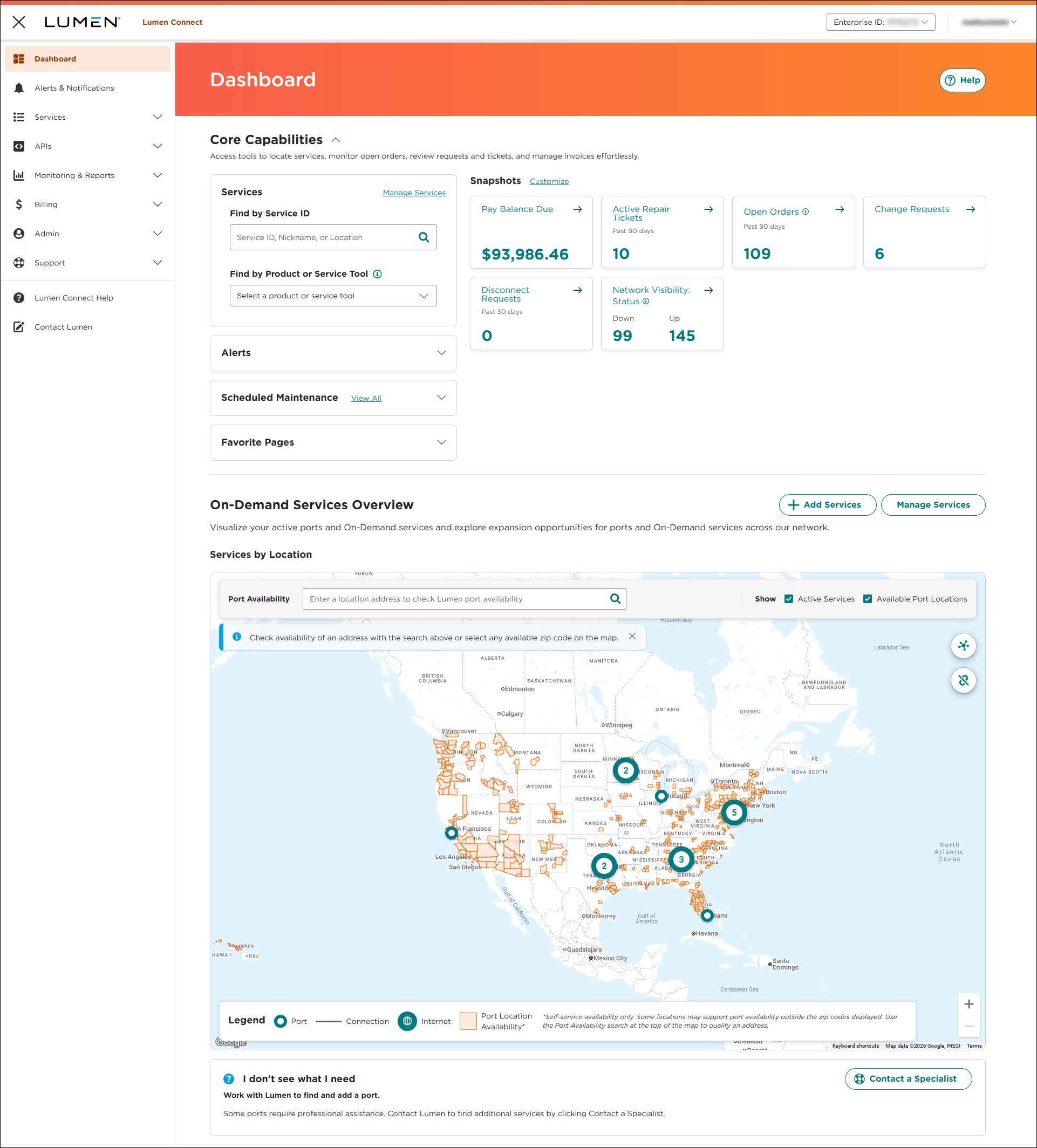Open the product or service tool dropdown
This screenshot has width=1037, height=1148.
coord(333,296)
